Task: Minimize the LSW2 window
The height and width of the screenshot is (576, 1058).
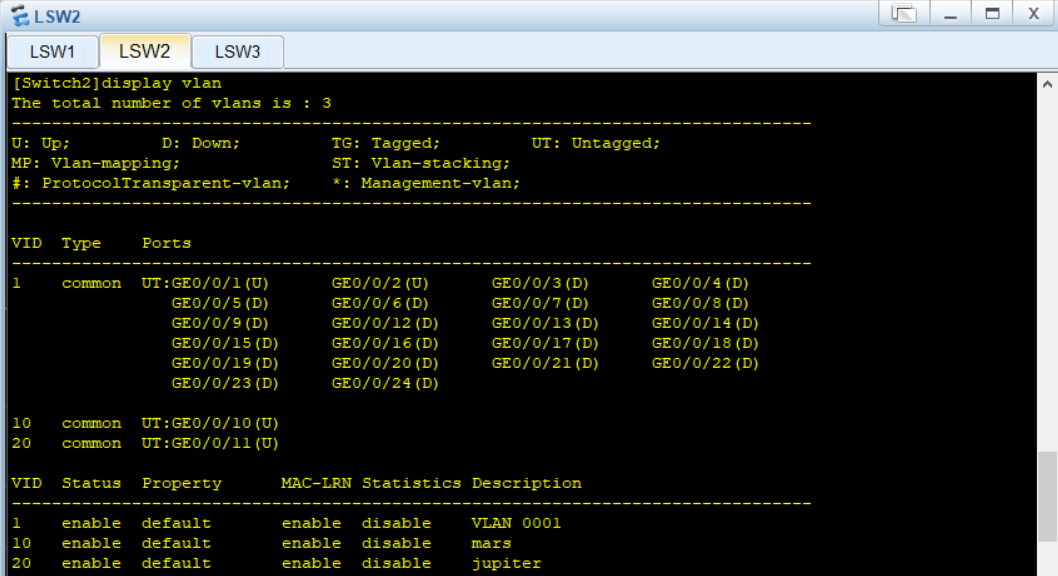Action: pyautogui.click(x=951, y=13)
